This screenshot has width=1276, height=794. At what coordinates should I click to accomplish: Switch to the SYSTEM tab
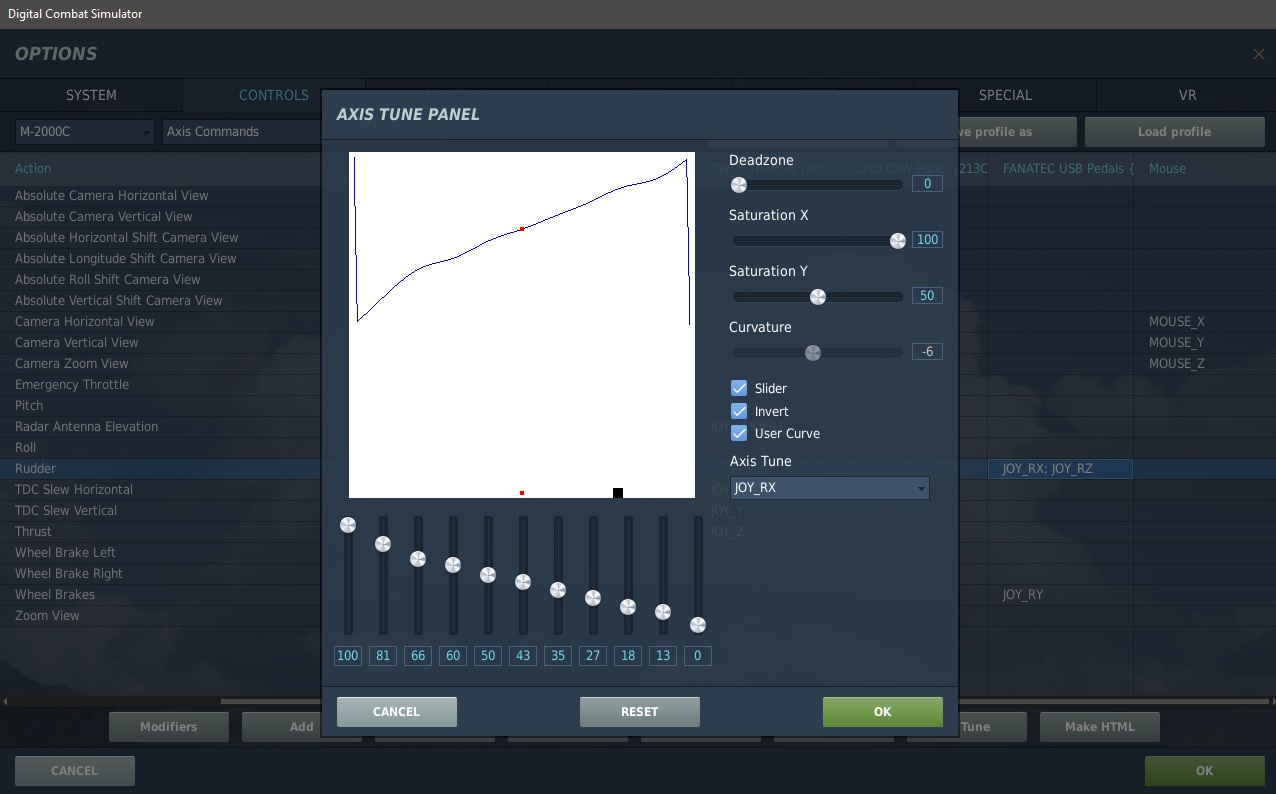coord(91,95)
